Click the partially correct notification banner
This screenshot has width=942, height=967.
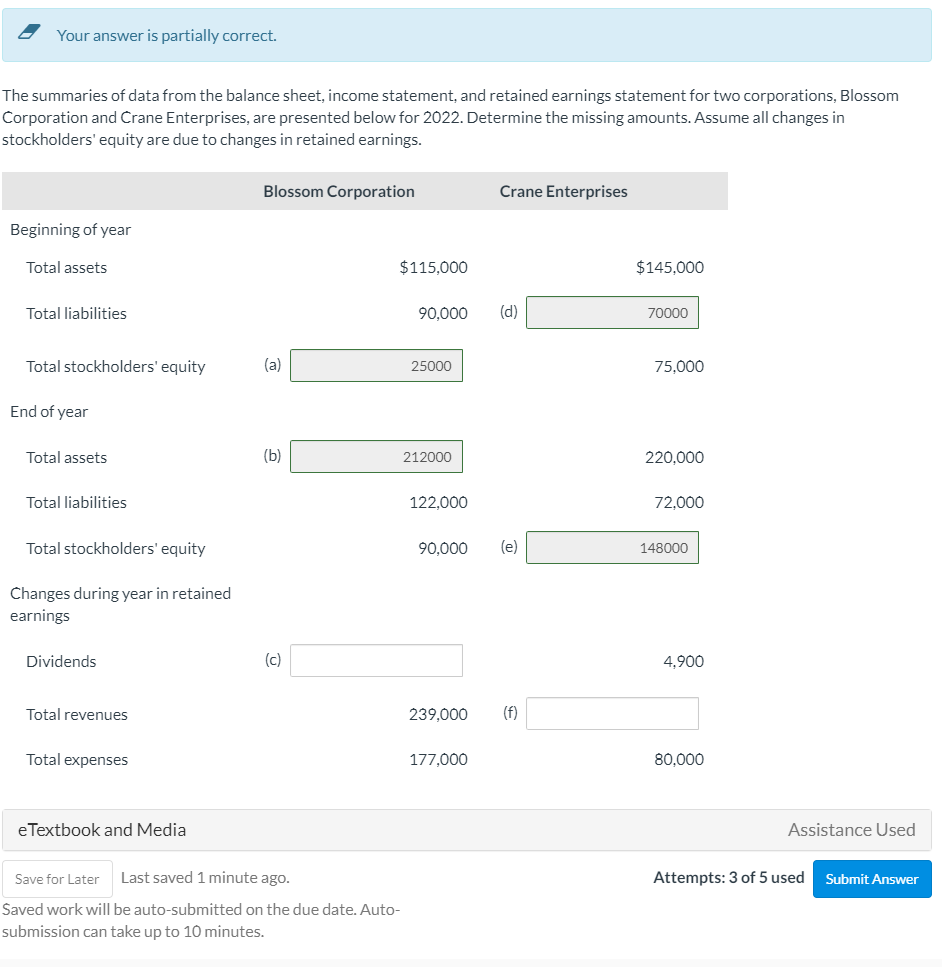471,35
